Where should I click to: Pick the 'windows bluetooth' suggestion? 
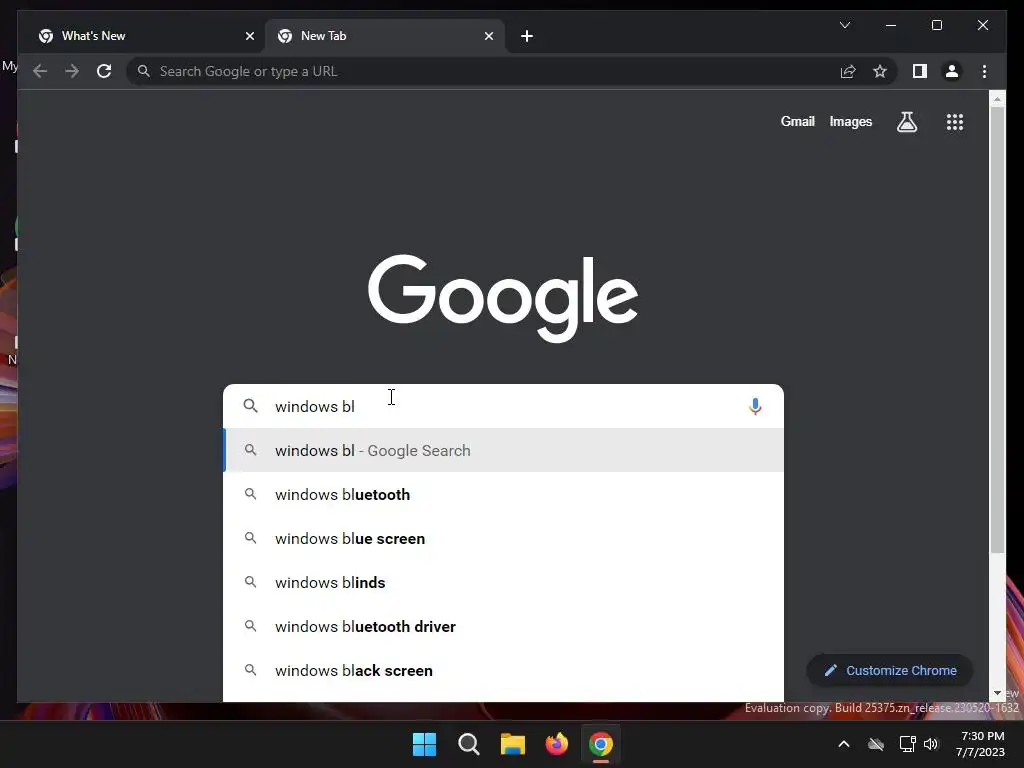pos(504,494)
